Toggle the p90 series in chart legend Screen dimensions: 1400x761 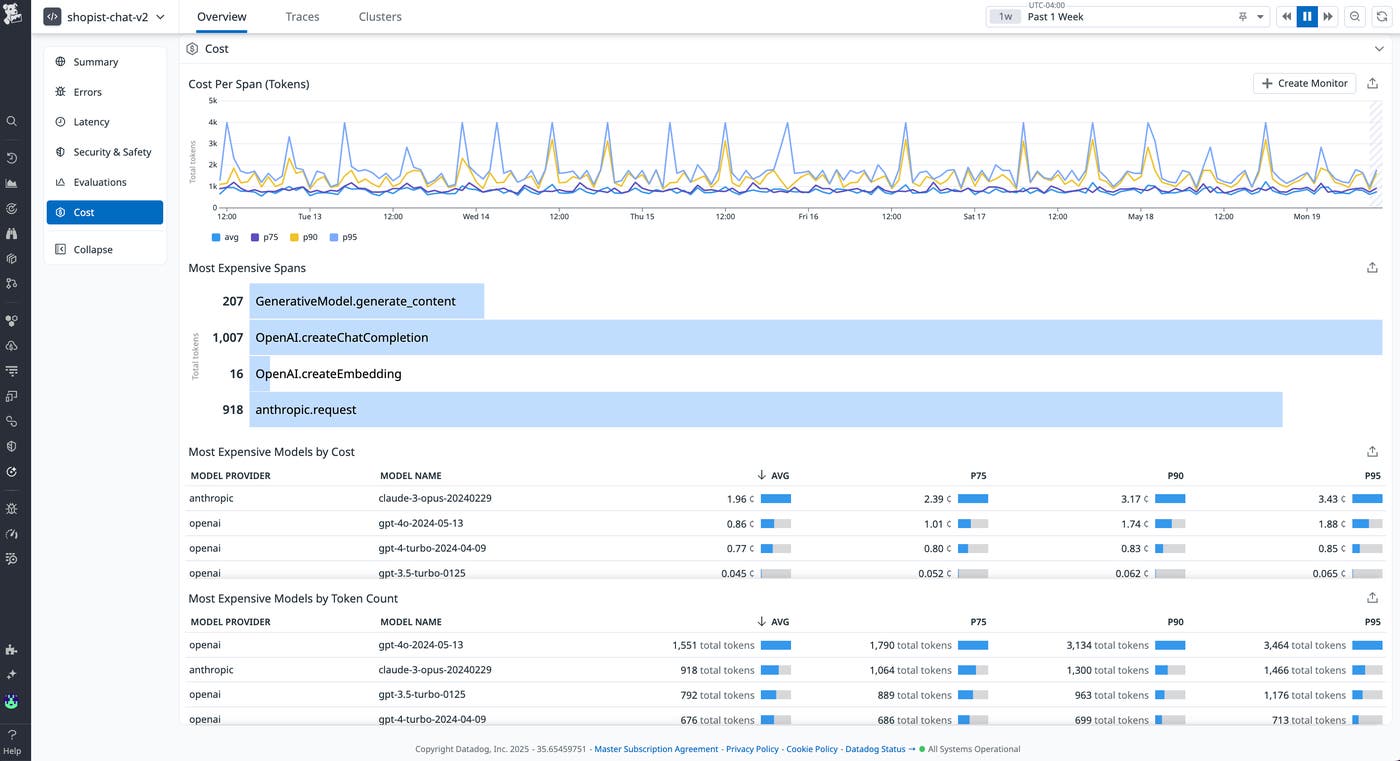click(x=308, y=237)
